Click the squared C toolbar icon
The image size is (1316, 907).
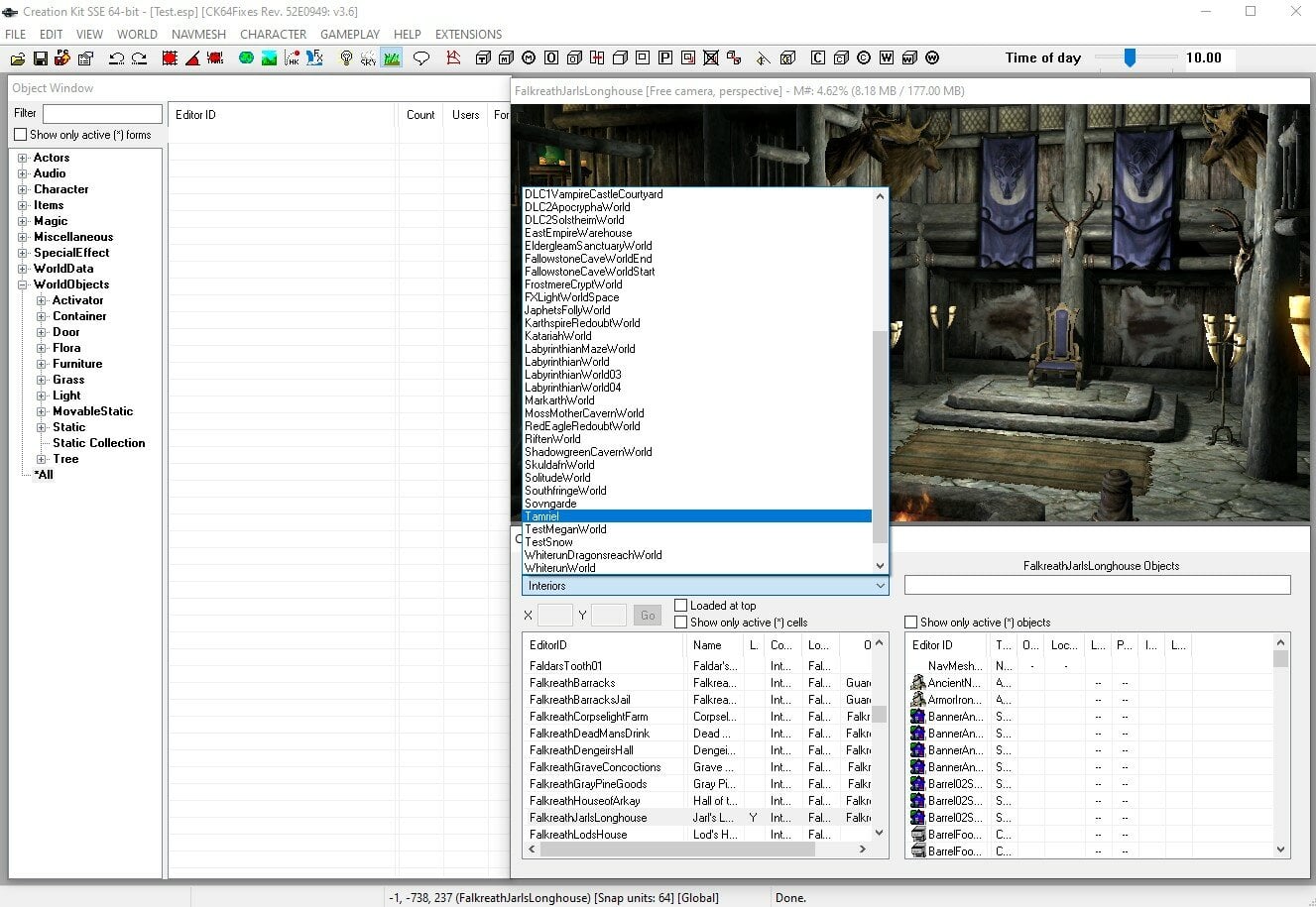pyautogui.click(x=818, y=58)
